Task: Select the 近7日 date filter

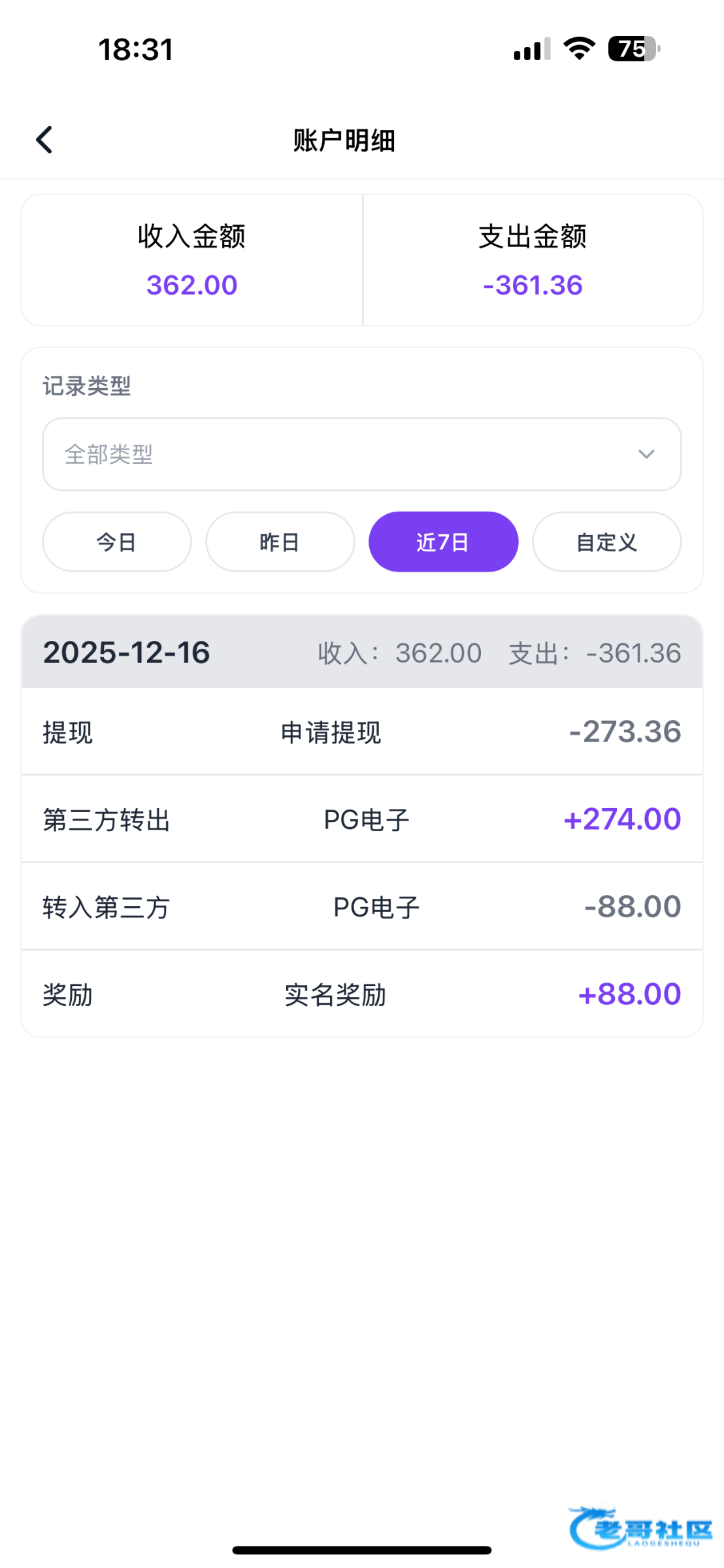Action: 444,542
